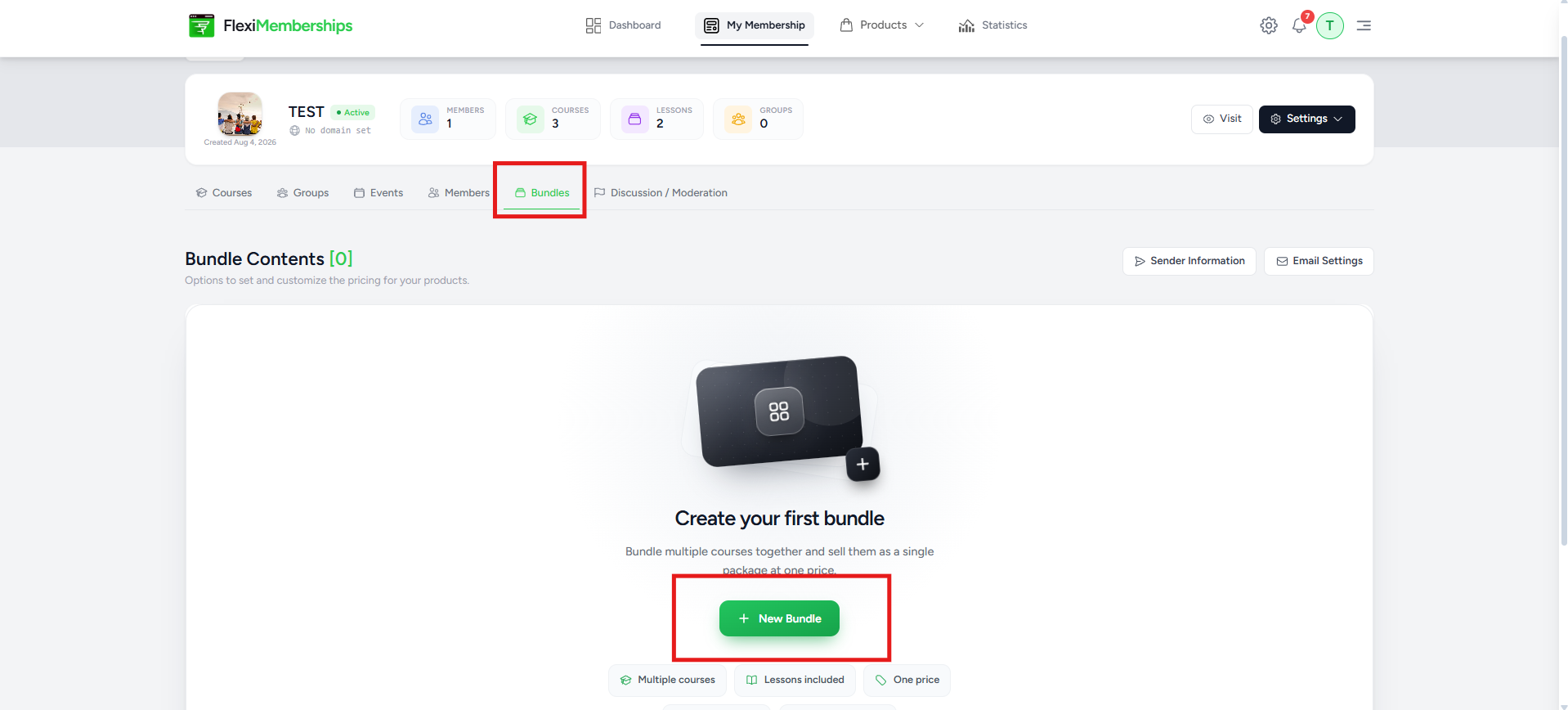Go to the Dashboard menu item
1568x710 pixels.
coord(624,25)
